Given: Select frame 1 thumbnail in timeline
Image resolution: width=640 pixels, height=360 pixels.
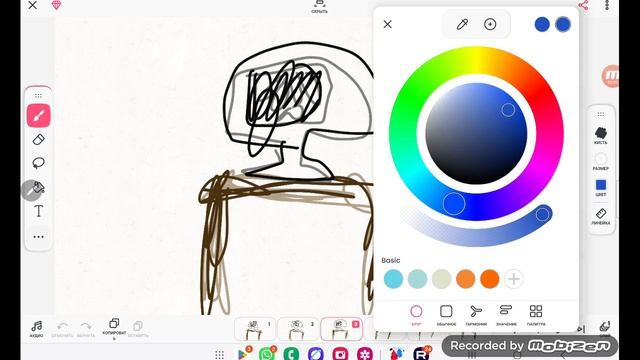Looking at the screenshot, I should click(x=255, y=329).
